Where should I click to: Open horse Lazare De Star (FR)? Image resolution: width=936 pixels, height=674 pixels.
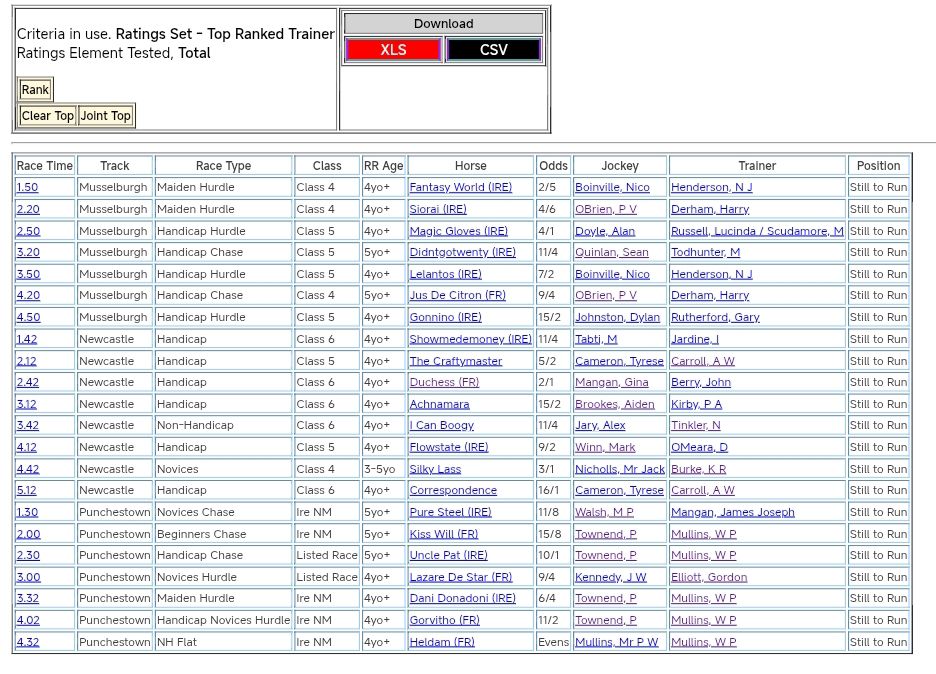pyautogui.click(x=460, y=578)
